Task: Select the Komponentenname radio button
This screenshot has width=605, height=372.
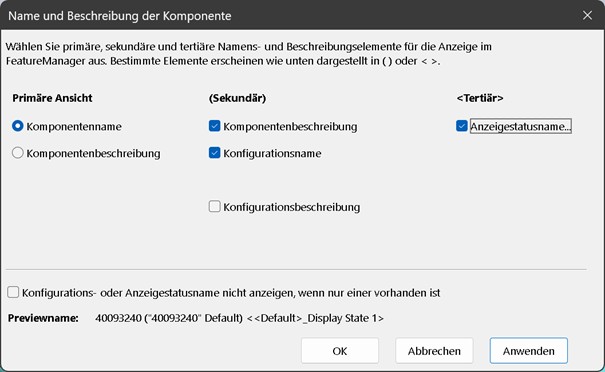Action: (x=18, y=126)
